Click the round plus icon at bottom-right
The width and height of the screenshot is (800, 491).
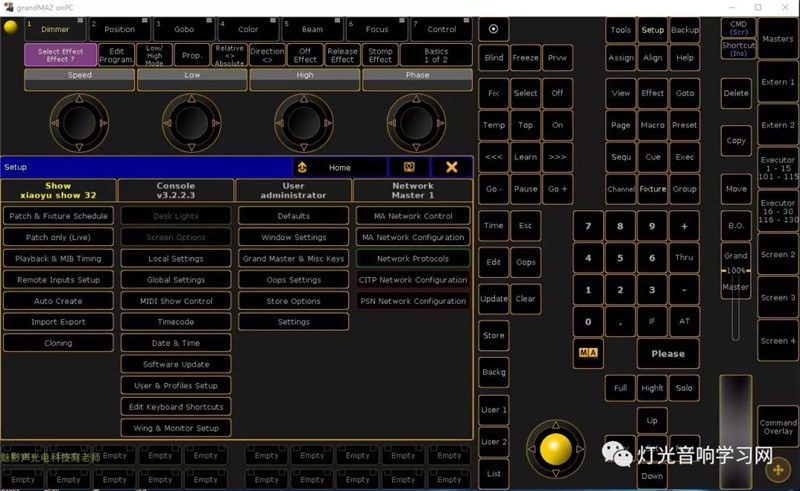click(x=778, y=470)
